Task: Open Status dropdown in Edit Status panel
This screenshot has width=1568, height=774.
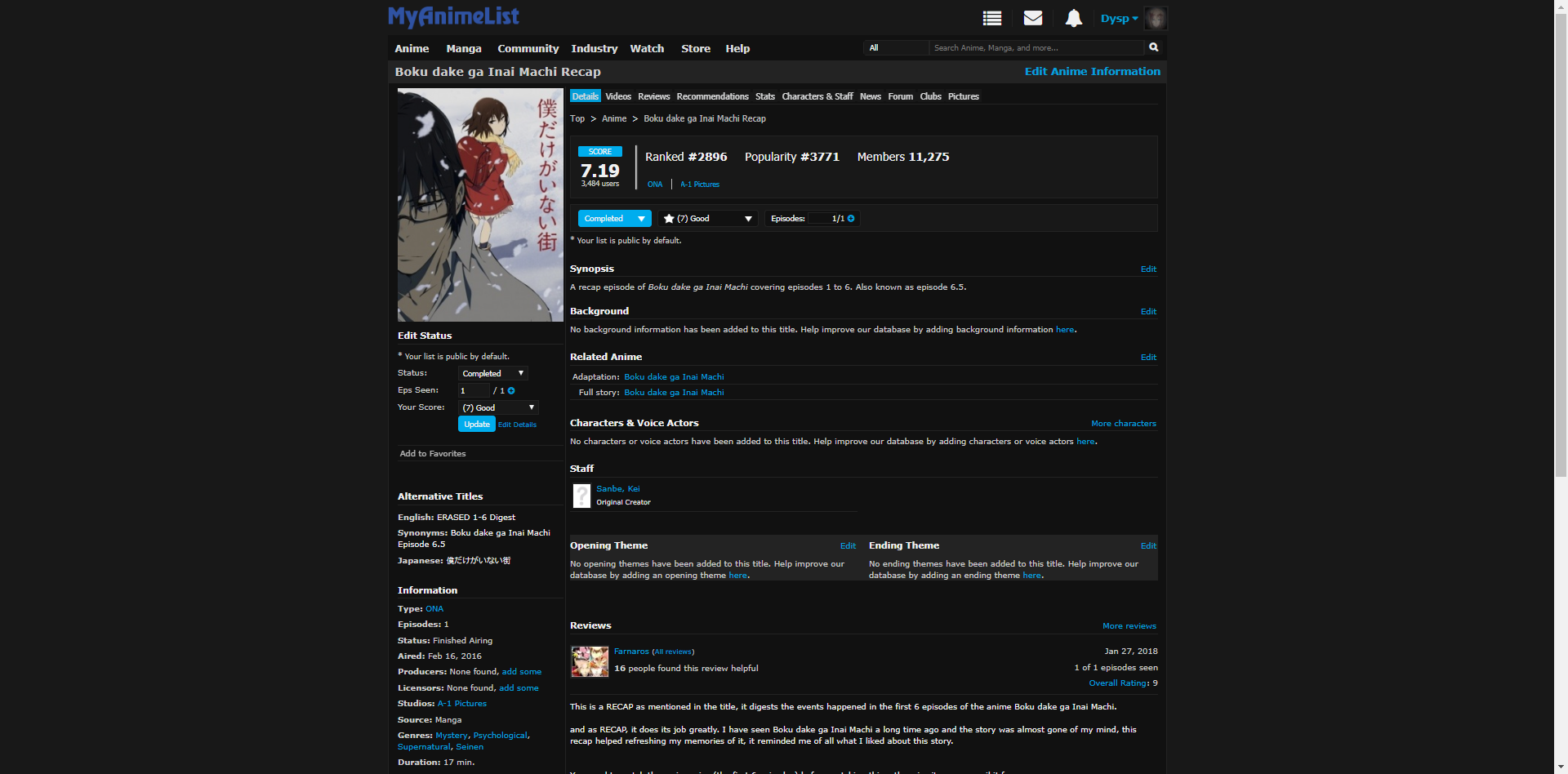Action: coord(493,374)
